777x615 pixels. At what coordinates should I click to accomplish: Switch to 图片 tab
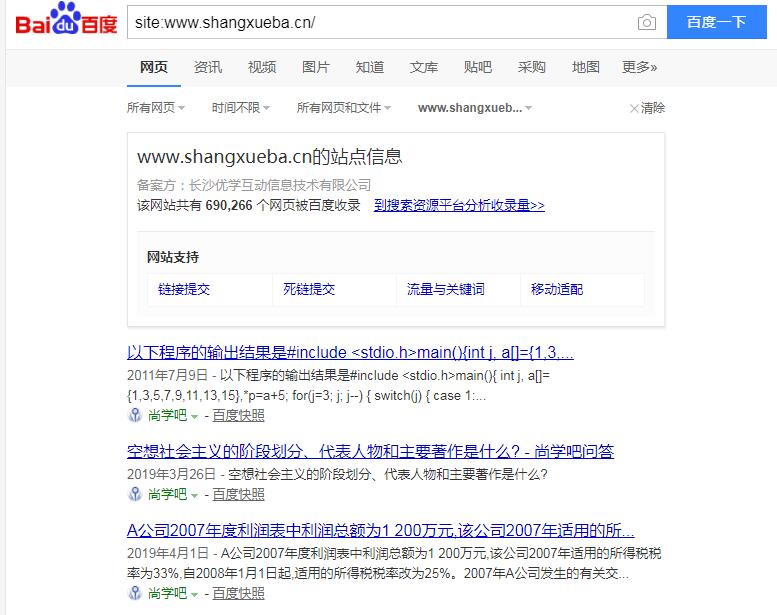click(x=315, y=67)
